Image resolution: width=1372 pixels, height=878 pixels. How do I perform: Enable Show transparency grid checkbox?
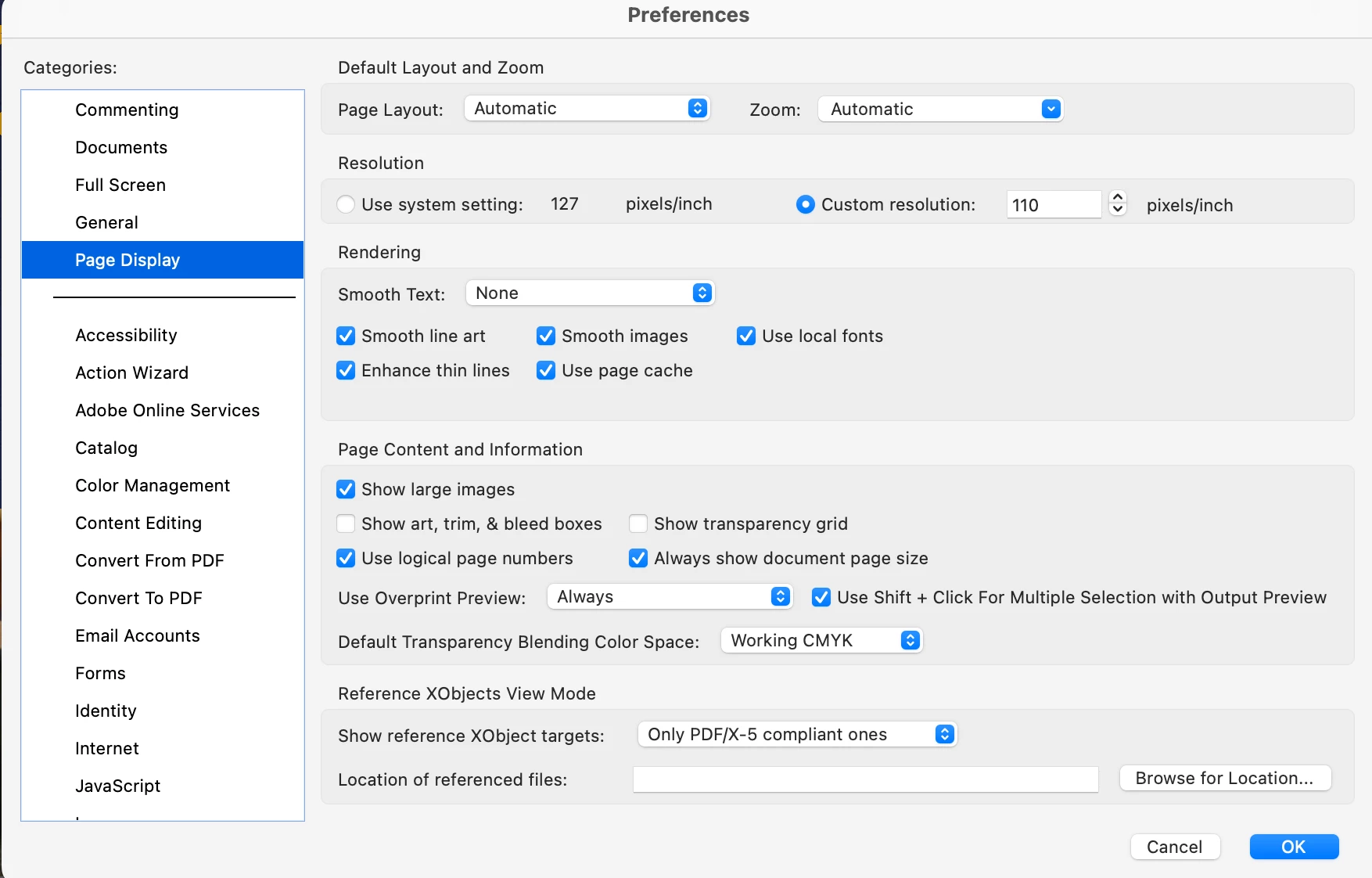pyautogui.click(x=638, y=524)
